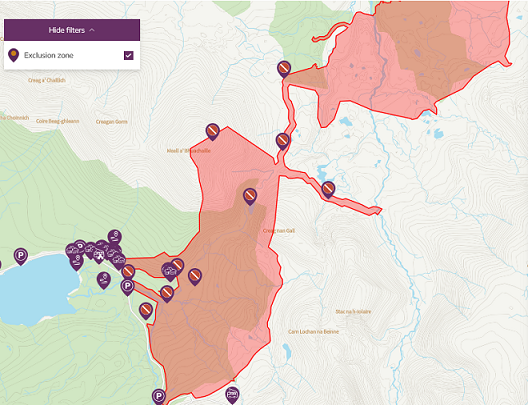Viewport: 528px width, 405px height.
Task: Open exclusion marker south of the parking pin
Action: (x=146, y=311)
